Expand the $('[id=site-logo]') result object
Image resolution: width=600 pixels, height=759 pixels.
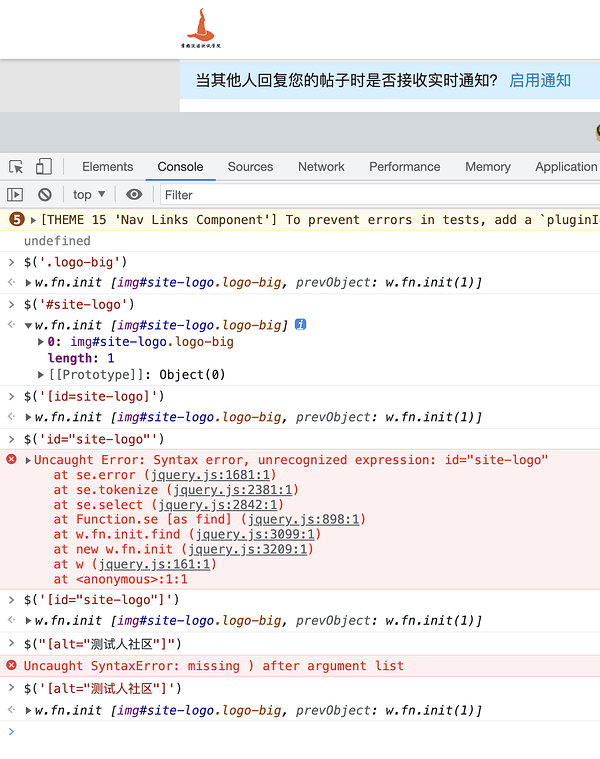point(29,417)
